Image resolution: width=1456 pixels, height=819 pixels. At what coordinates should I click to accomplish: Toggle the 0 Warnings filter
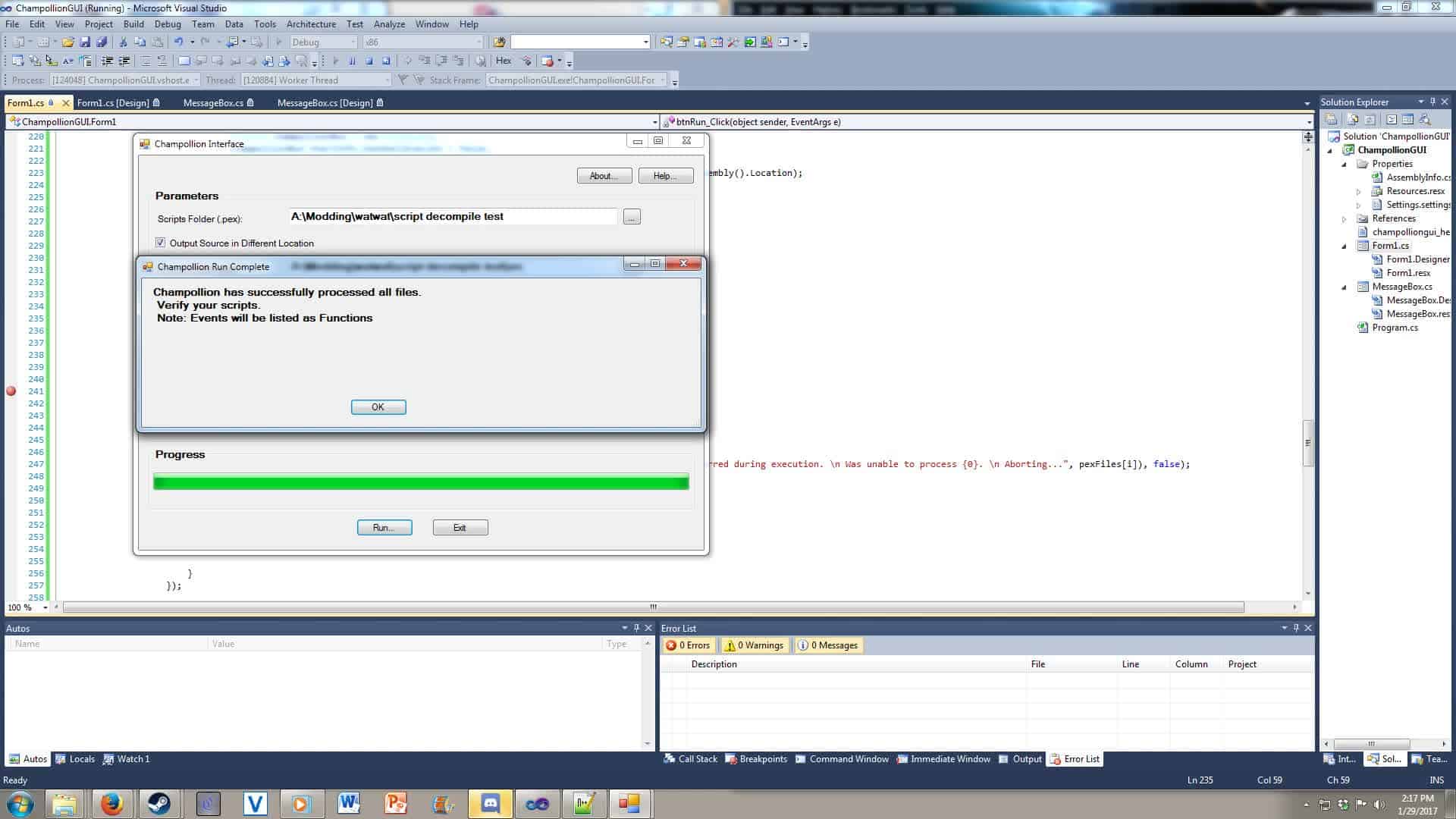[x=754, y=645]
